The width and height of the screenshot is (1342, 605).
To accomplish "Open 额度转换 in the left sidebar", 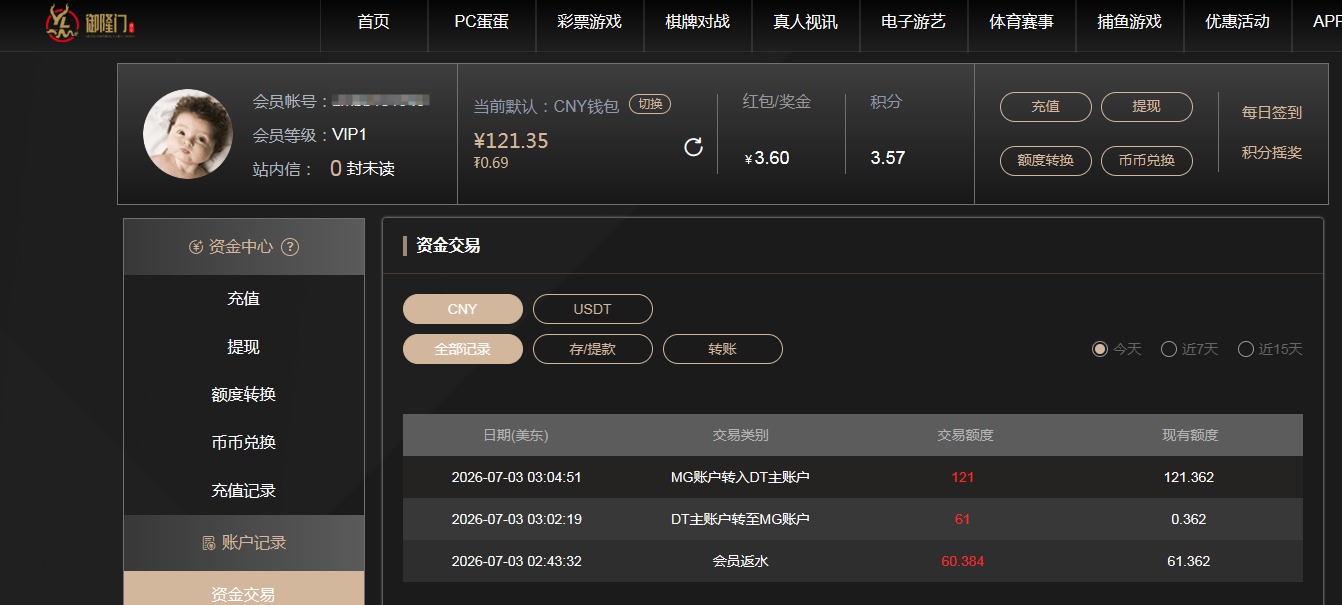I will (244, 395).
